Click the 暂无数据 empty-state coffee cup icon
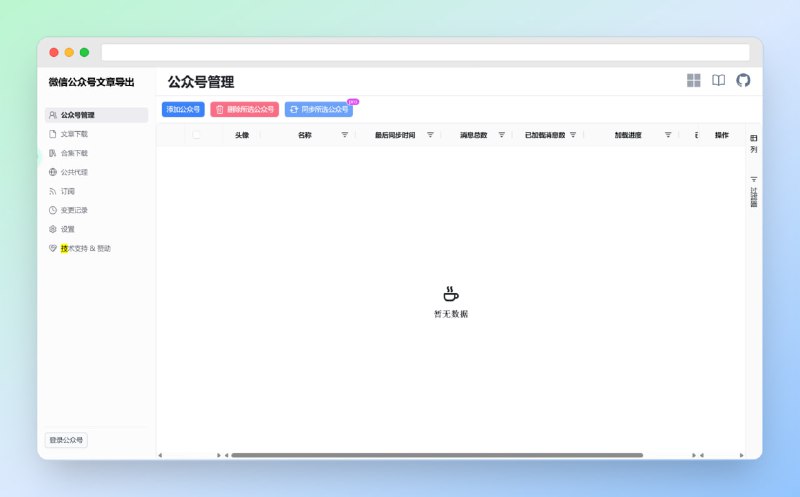This screenshot has height=497, width=800. pos(451,294)
